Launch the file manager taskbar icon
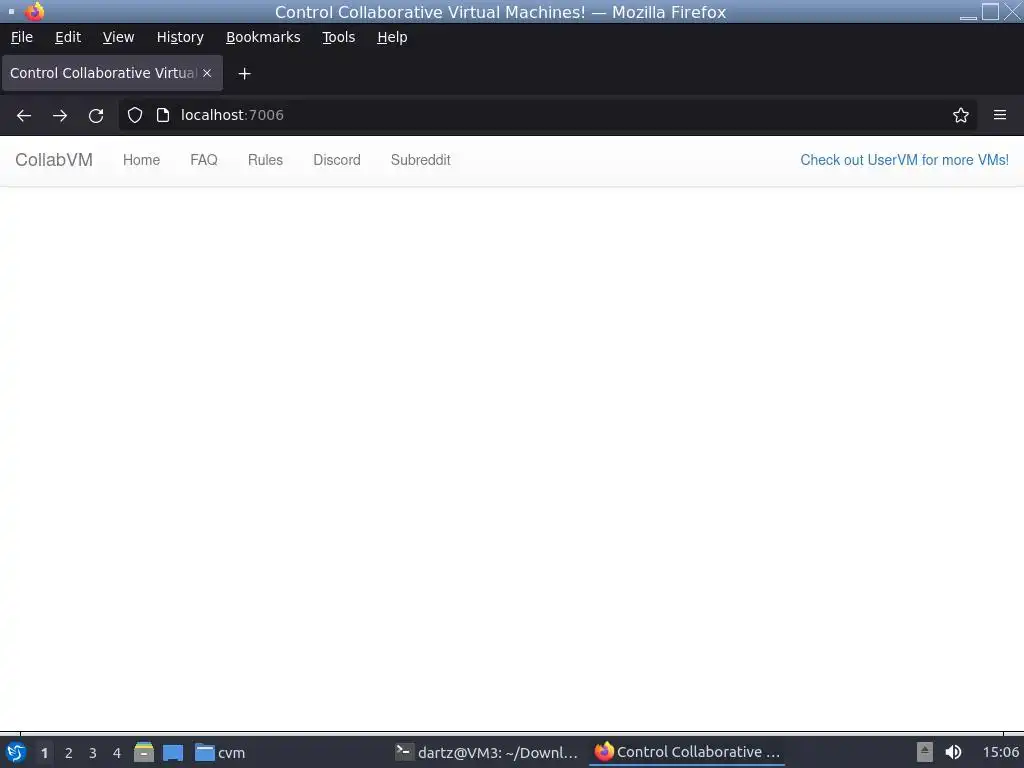 [144, 752]
